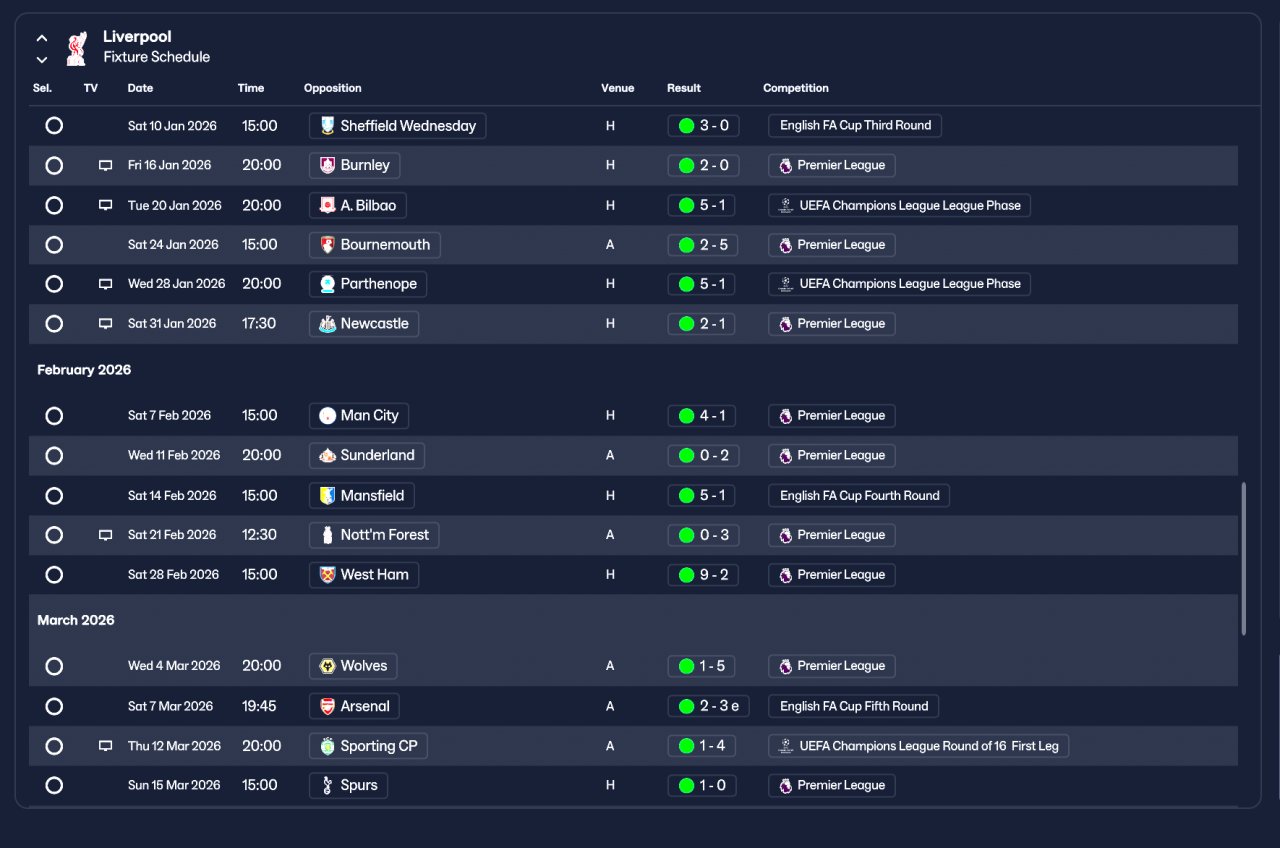Click the Sunderland club badge
1280x848 pixels.
tap(327, 456)
